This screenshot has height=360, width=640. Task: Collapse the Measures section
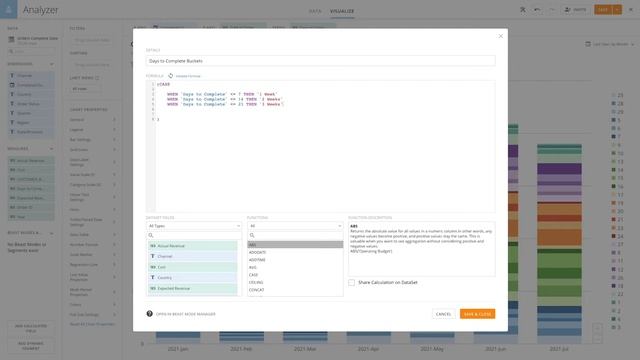[51, 149]
